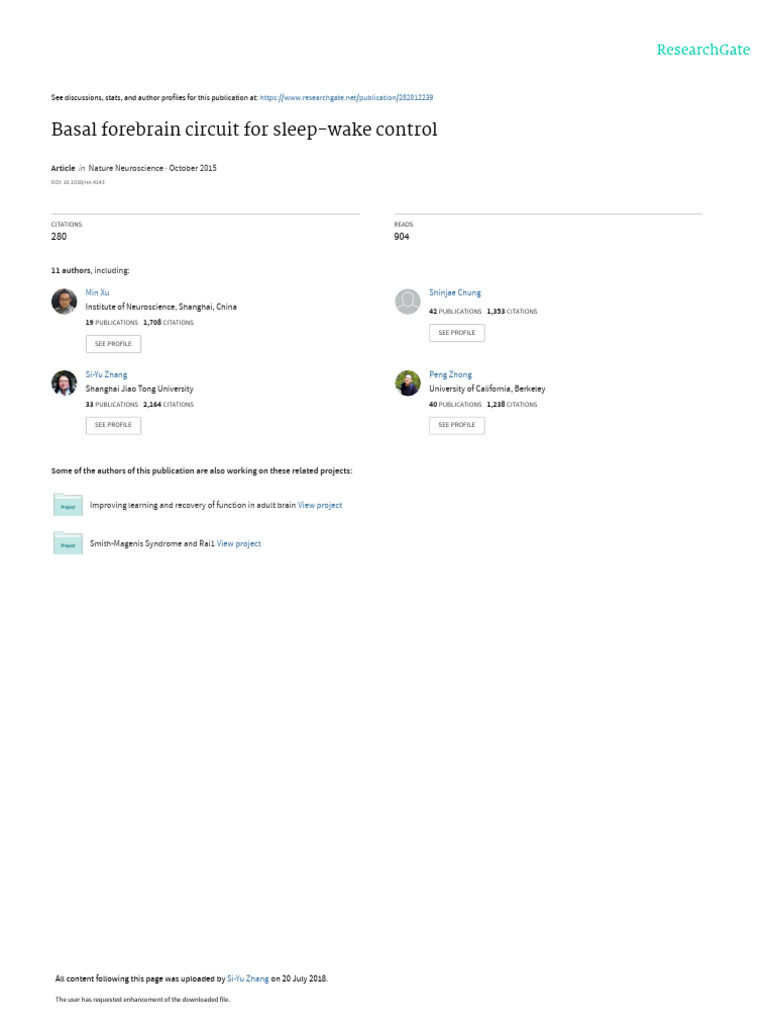Click Min Xu's profile photo
This screenshot has height=1024, width=768.
click(64, 301)
